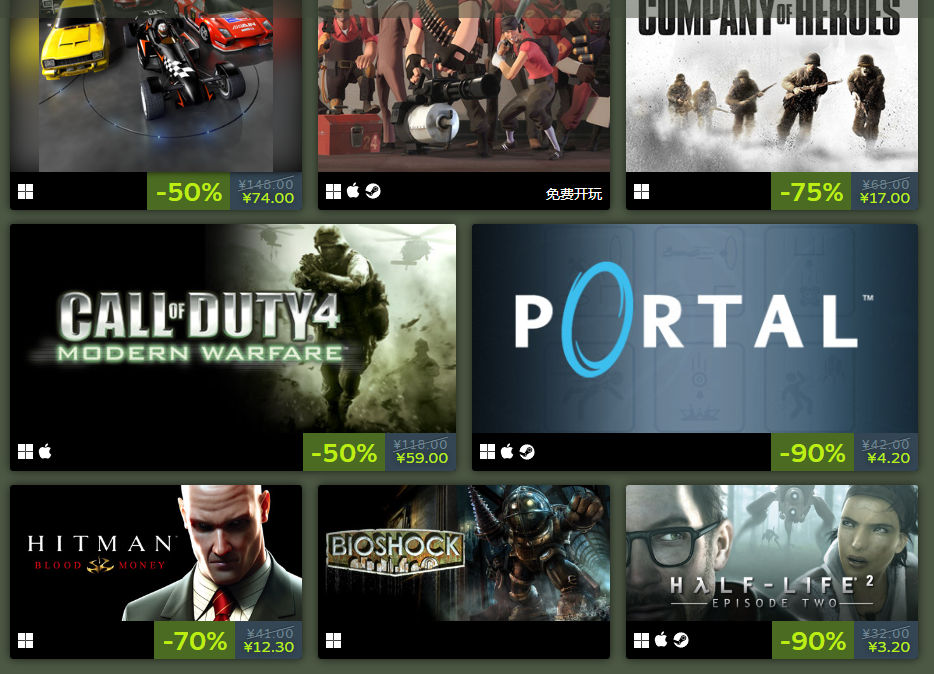Open the Hitman Blood Money capsule image
The image size is (934, 674).
click(x=156, y=553)
